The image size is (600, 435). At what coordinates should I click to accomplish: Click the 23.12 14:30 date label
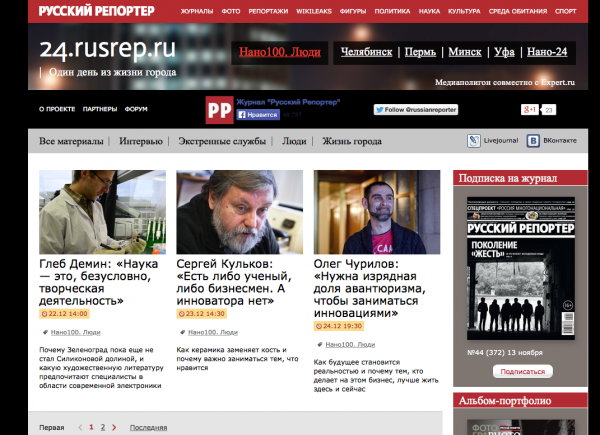coord(202,314)
